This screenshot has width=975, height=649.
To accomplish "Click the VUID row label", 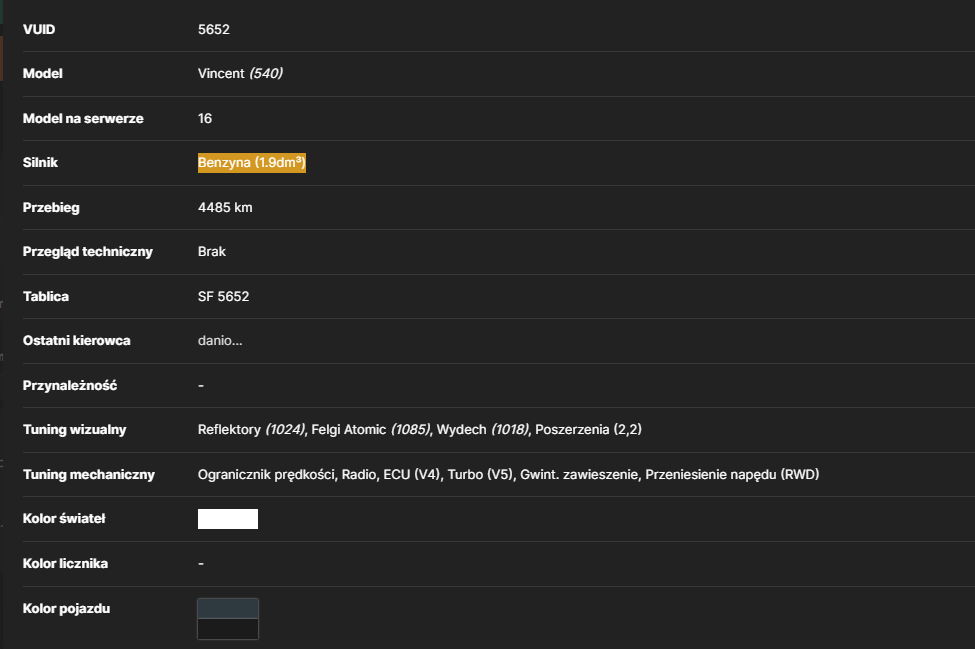I will click(x=39, y=29).
